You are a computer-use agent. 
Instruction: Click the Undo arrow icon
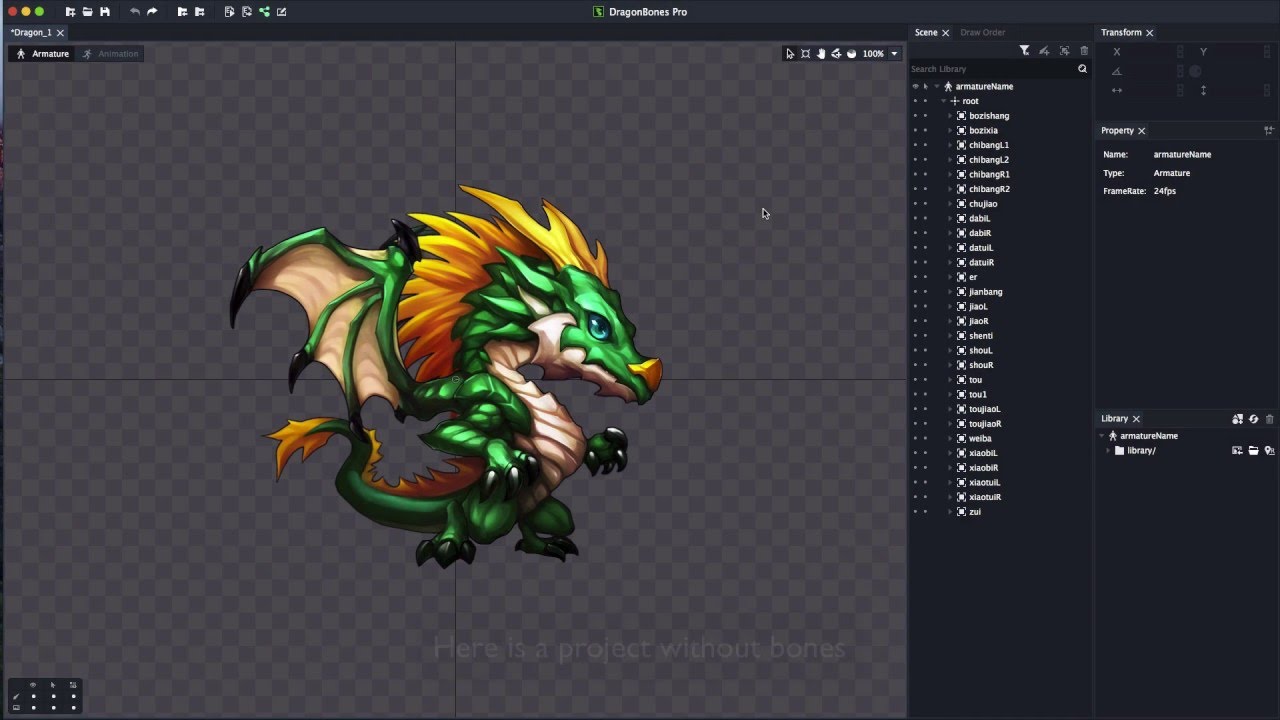click(x=135, y=12)
